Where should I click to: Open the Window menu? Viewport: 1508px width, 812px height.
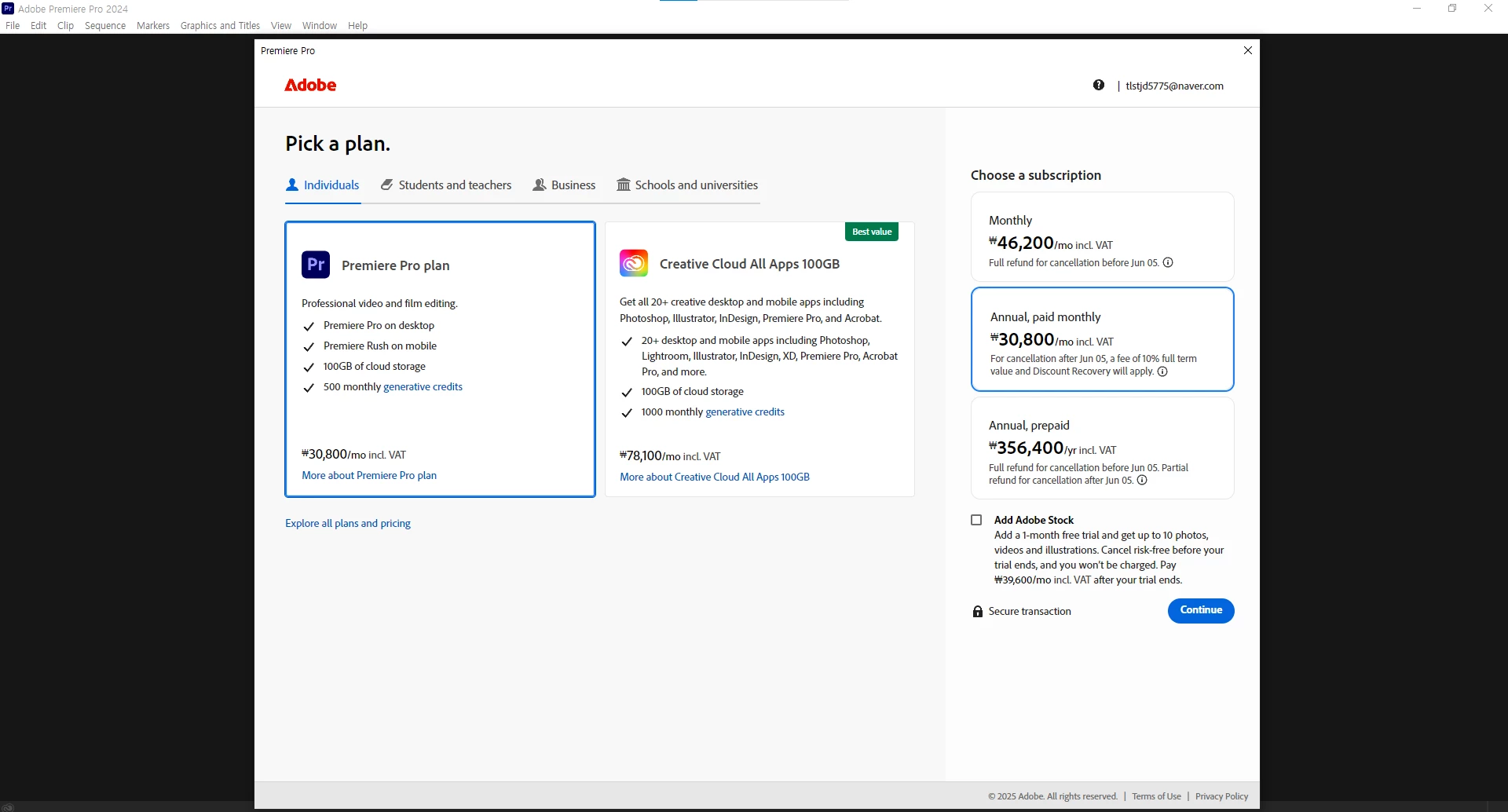[x=320, y=25]
